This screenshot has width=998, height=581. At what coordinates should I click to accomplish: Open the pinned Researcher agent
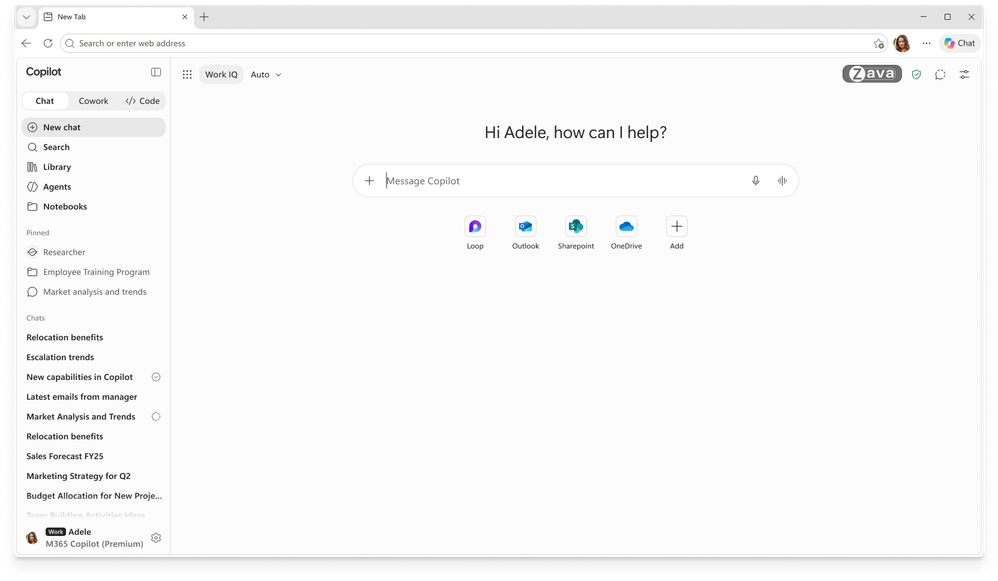[x=94, y=252]
